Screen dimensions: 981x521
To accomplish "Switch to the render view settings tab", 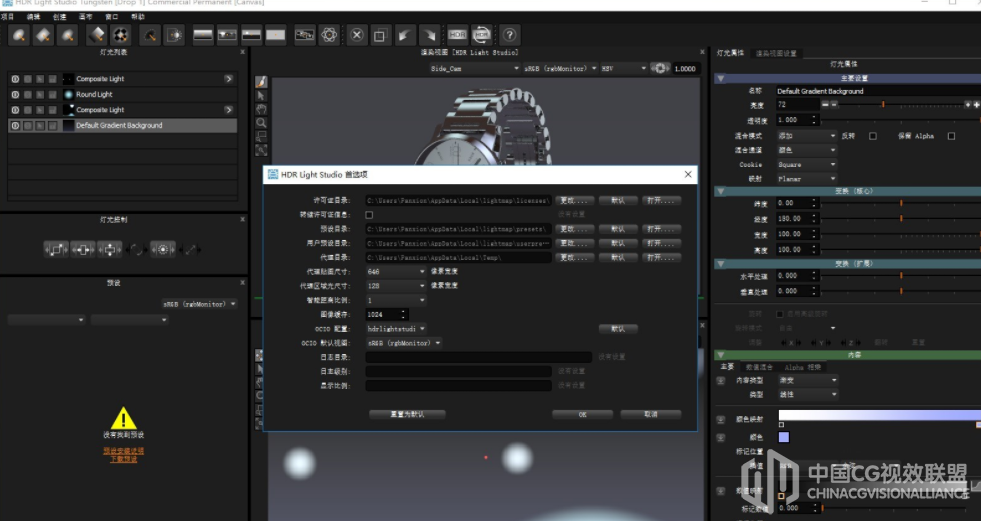I will [776, 54].
